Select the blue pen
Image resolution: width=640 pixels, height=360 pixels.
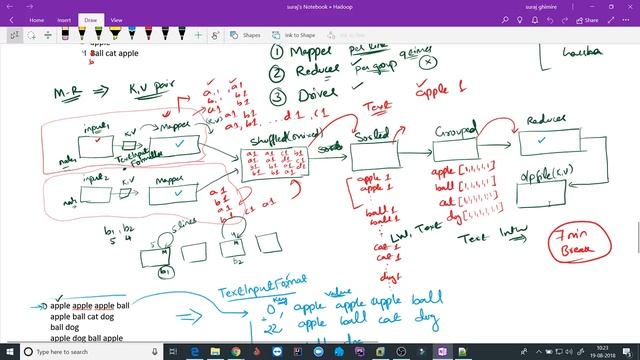pos(132,34)
